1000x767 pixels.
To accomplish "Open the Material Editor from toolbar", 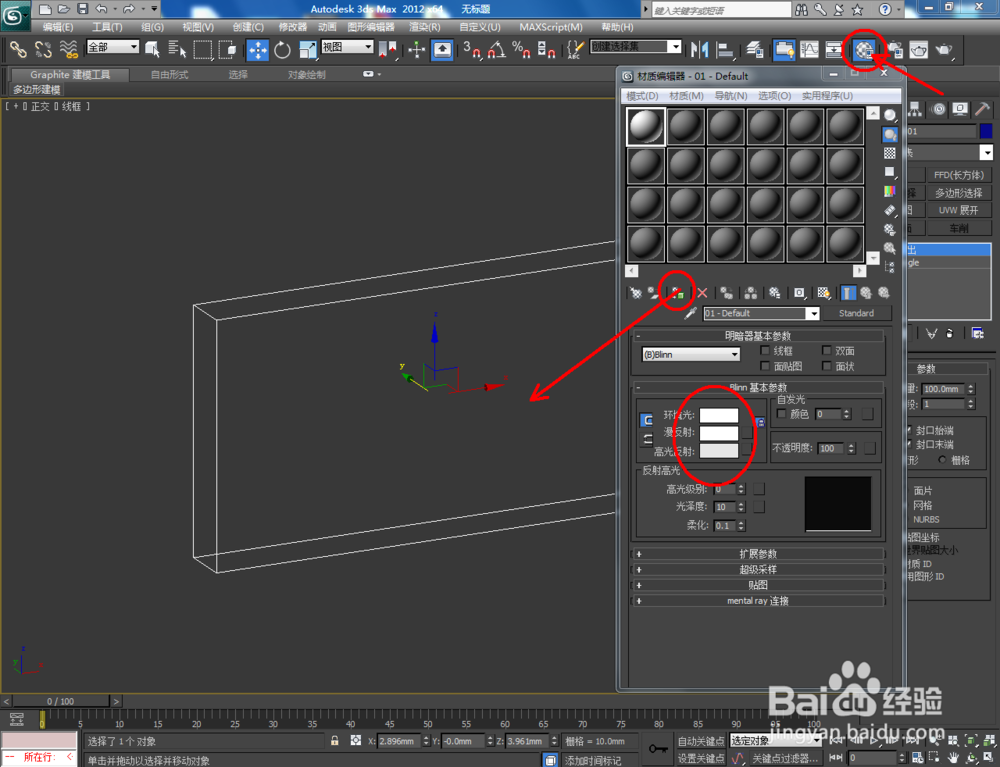I will [x=864, y=50].
